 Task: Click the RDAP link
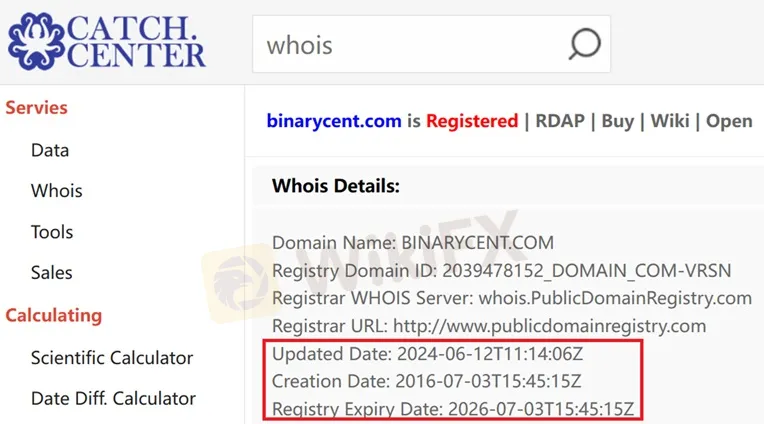[560, 121]
